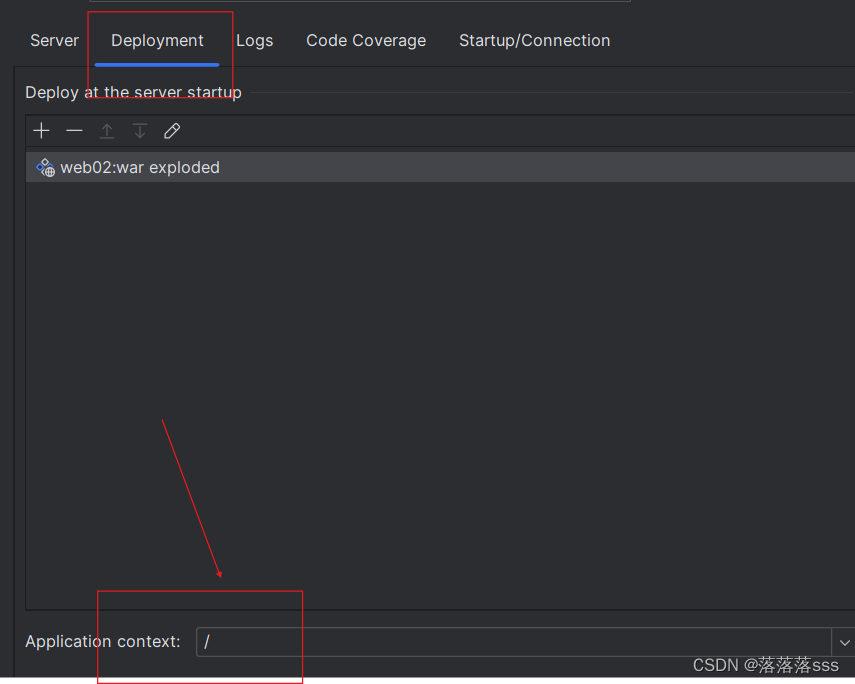
Task: Move the deployment entry up
Action: coord(106,130)
